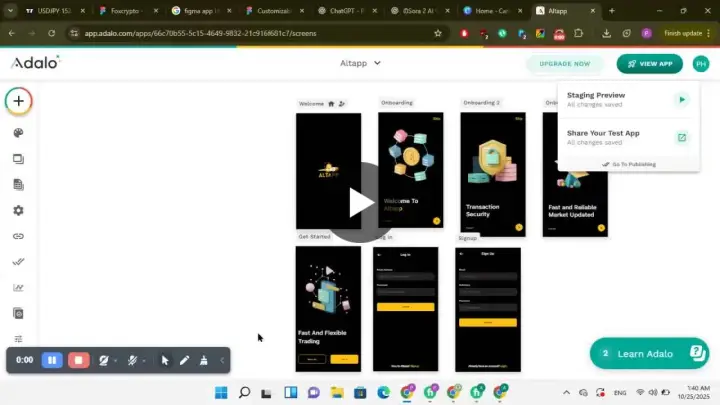Select the Onboarding 2 screen thumbnail
720x405 pixels.
493,174
